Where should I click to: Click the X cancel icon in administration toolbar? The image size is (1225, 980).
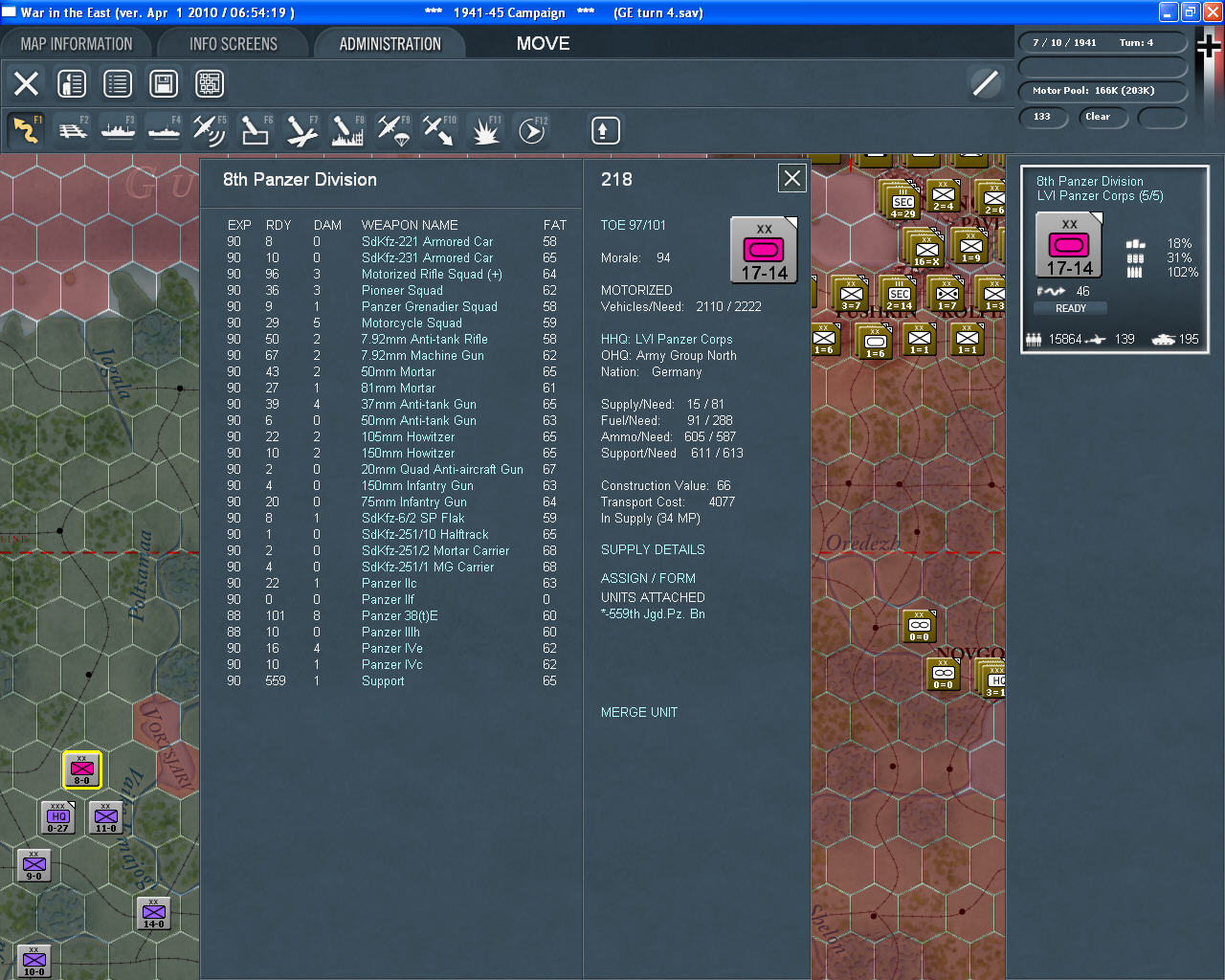pyautogui.click(x=27, y=83)
